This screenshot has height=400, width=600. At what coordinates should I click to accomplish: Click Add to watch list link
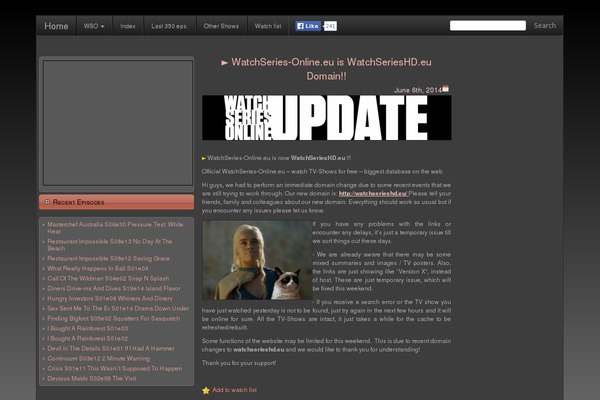pyautogui.click(x=235, y=390)
